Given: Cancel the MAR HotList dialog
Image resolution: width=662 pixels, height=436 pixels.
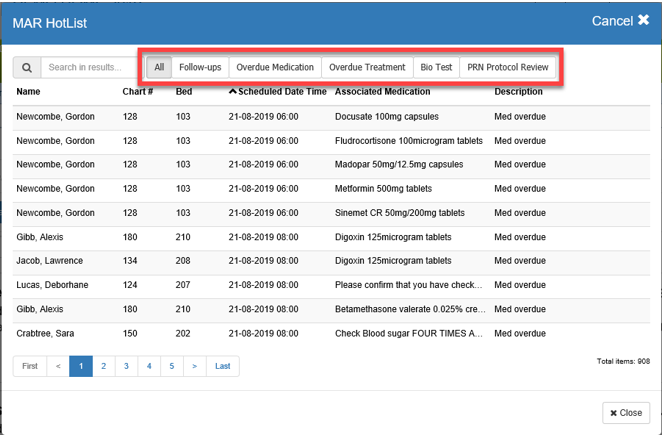Looking at the screenshot, I should (x=620, y=21).
